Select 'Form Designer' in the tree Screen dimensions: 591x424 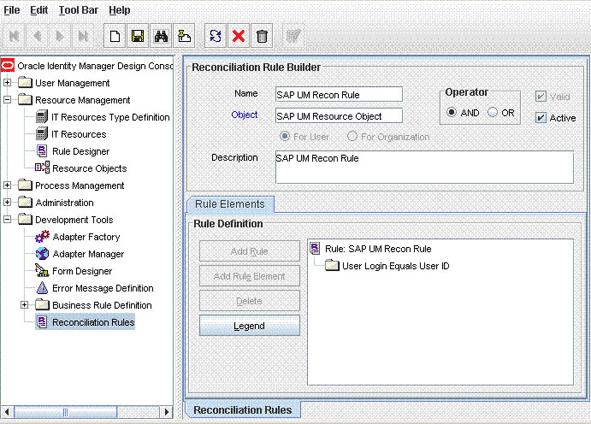coord(82,271)
